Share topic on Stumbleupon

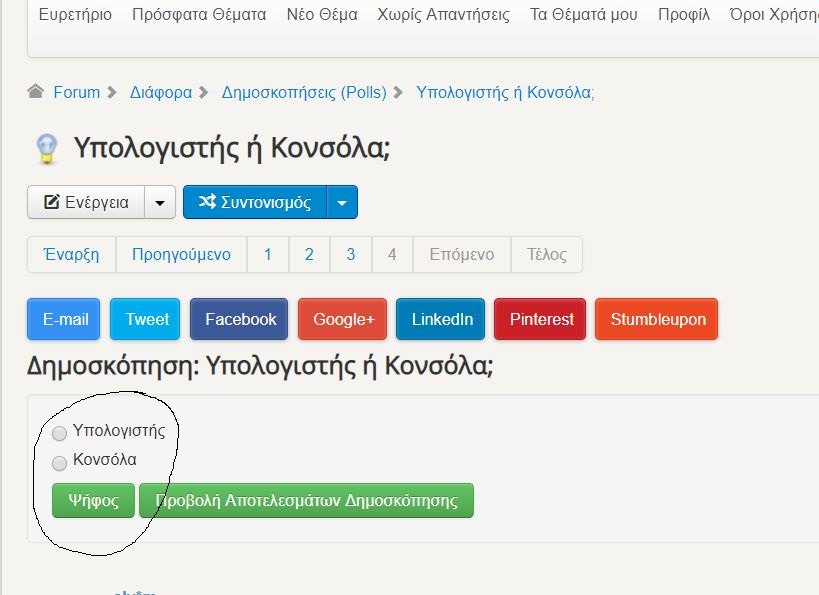click(x=657, y=320)
